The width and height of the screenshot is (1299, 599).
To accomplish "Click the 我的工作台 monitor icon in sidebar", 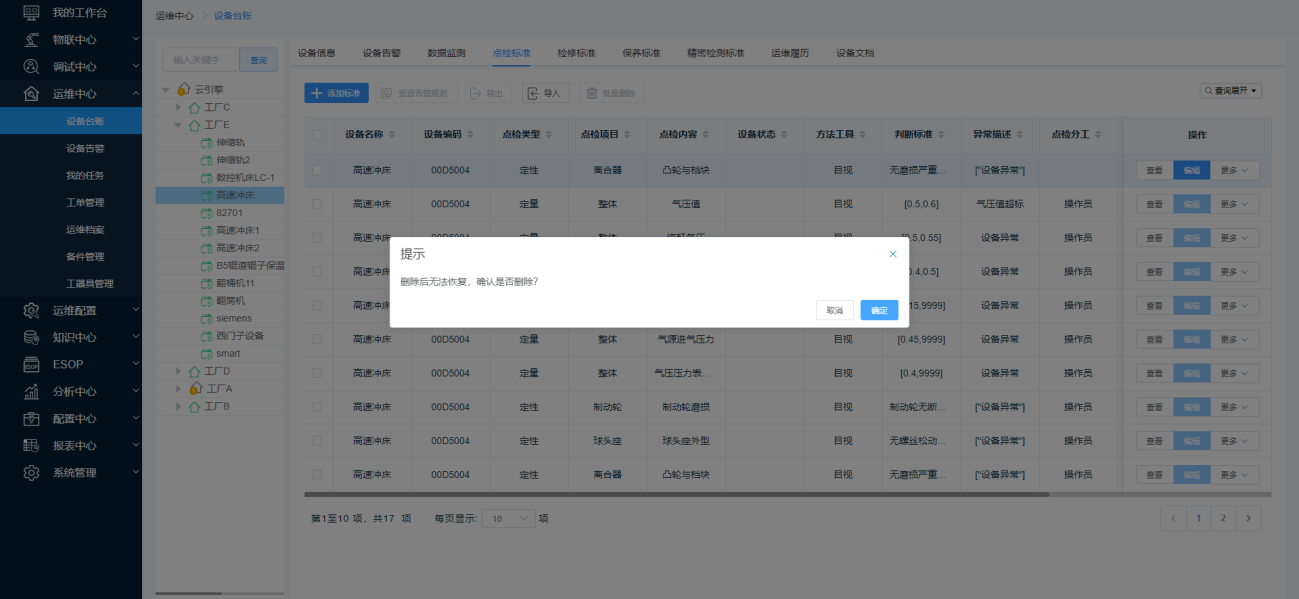I will click(x=32, y=13).
